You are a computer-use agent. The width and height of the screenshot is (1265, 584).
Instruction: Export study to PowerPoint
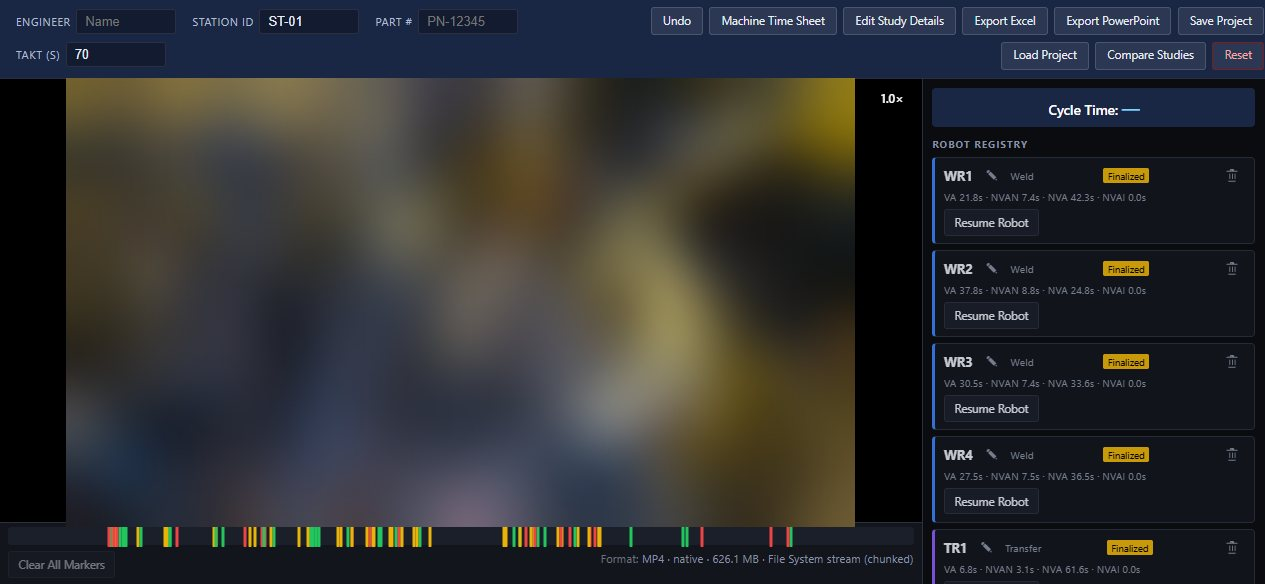(x=1112, y=21)
